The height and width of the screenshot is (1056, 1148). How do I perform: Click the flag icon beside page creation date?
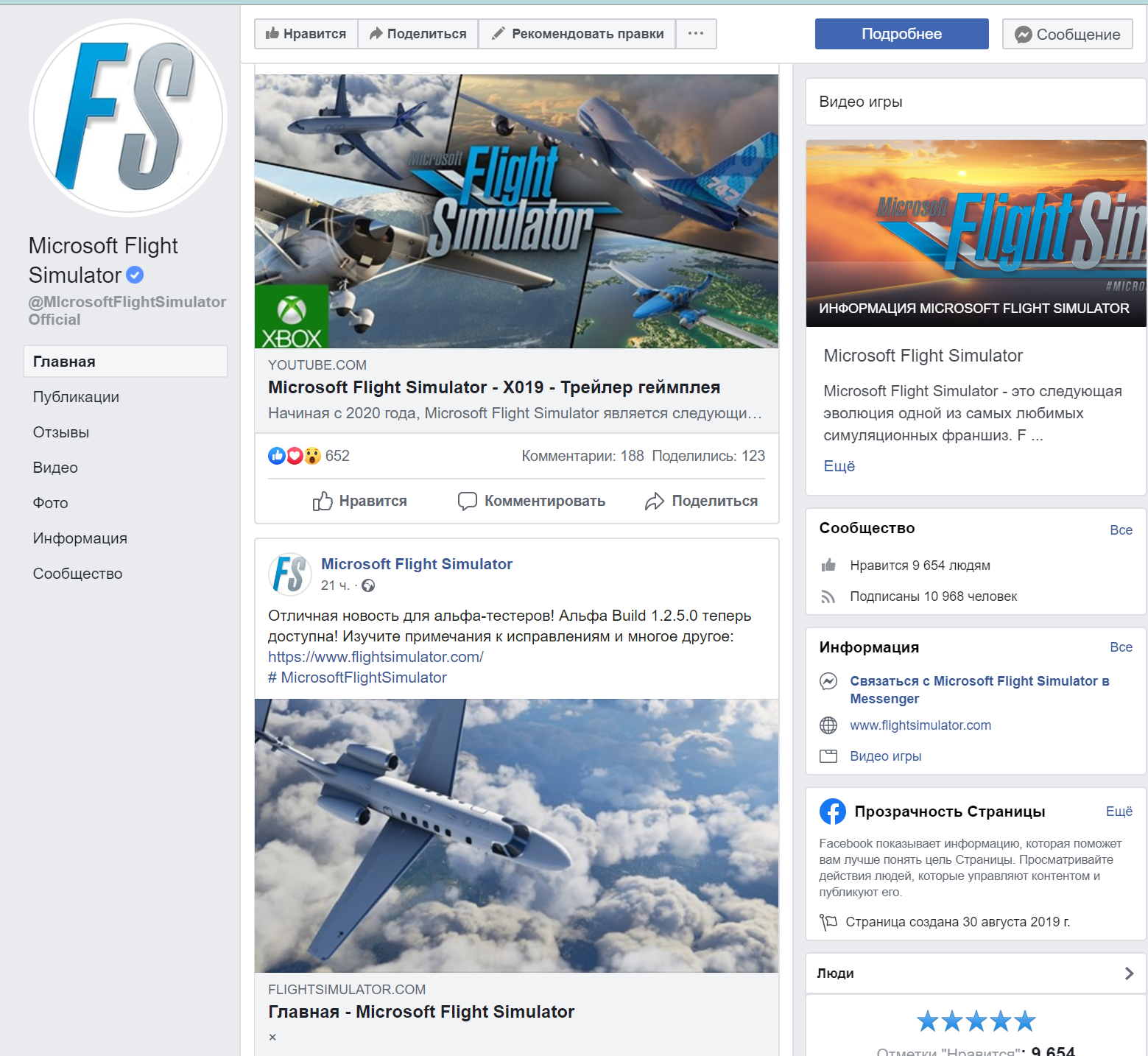828,922
